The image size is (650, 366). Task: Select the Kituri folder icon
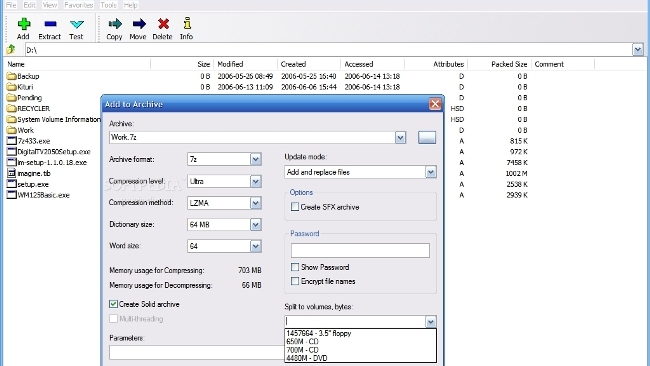point(12,87)
